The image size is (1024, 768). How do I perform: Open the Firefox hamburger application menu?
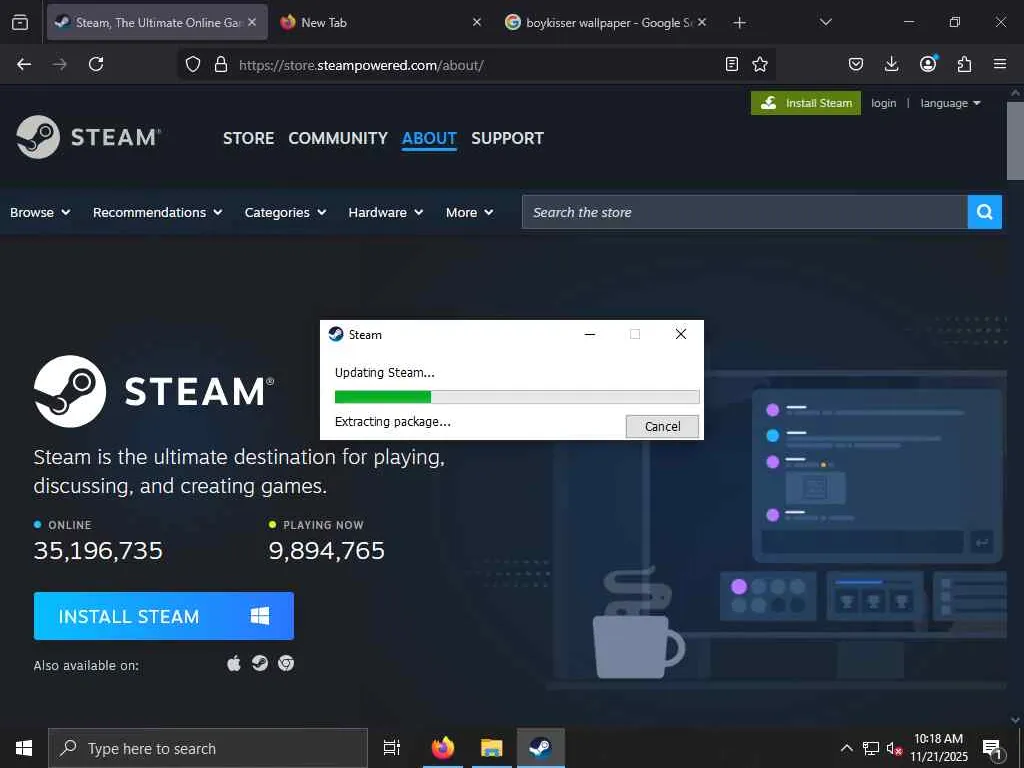point(1000,64)
